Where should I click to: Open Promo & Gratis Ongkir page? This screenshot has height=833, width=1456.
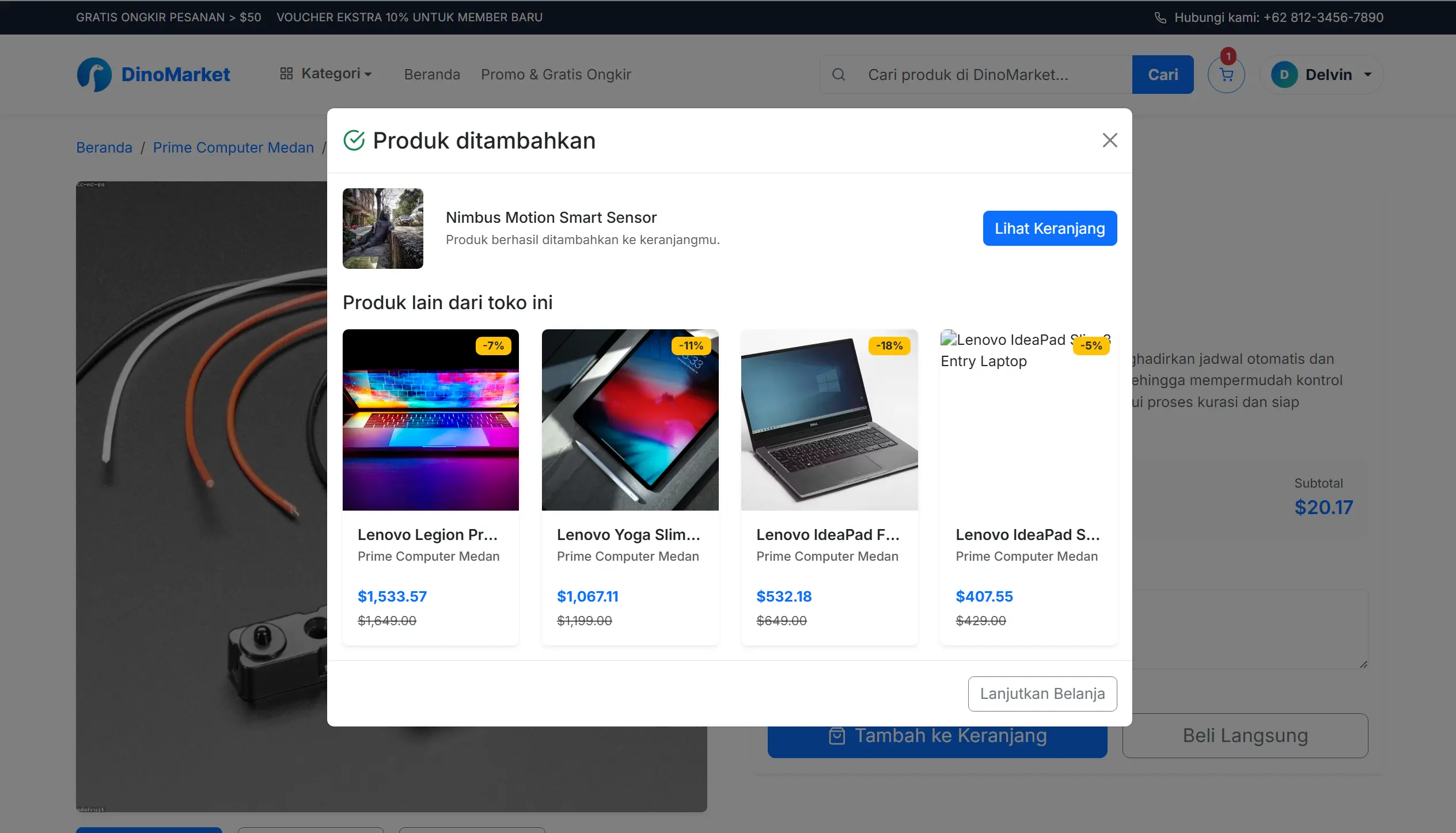[x=556, y=74]
